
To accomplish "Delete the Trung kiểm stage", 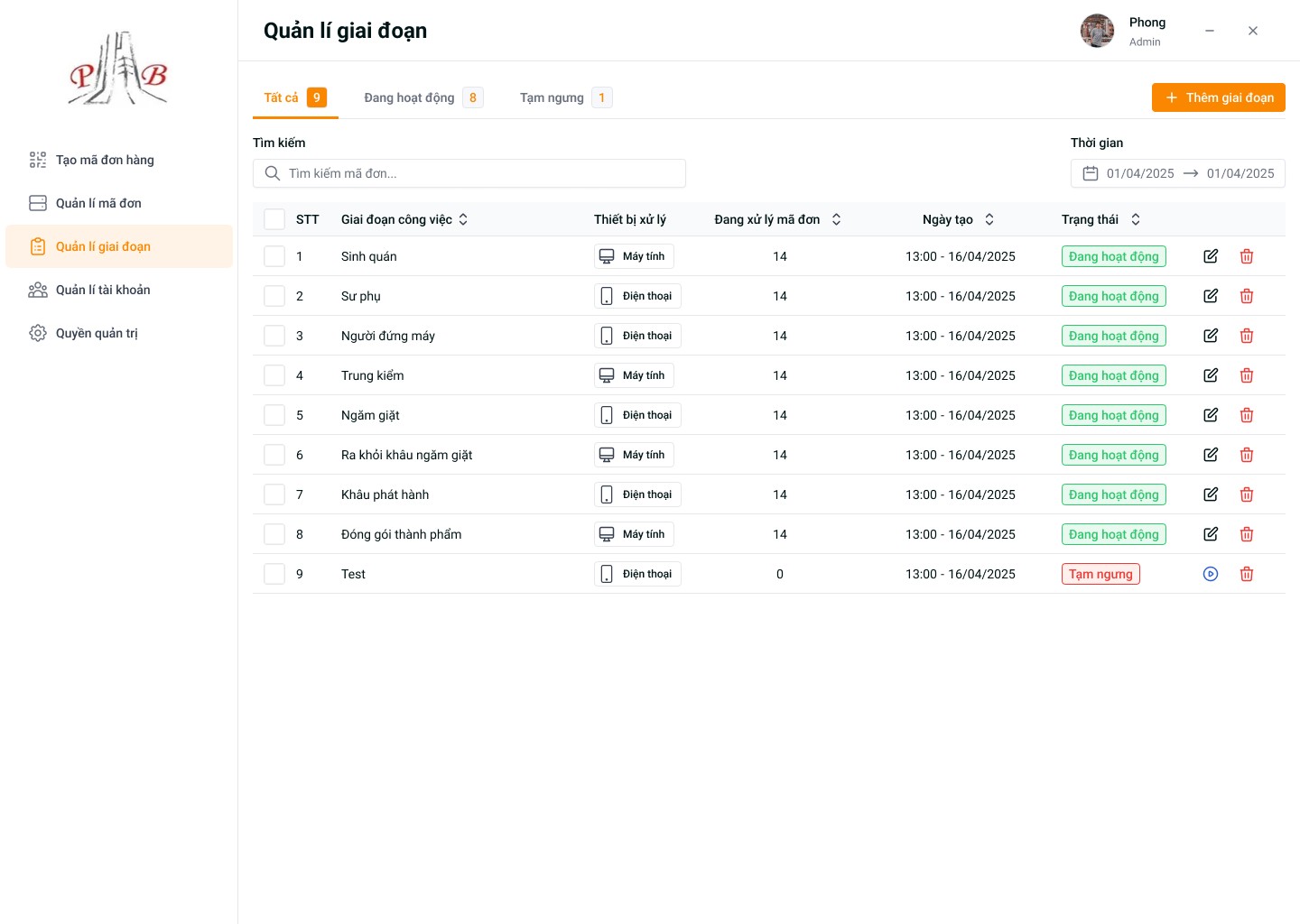I will [x=1247, y=375].
